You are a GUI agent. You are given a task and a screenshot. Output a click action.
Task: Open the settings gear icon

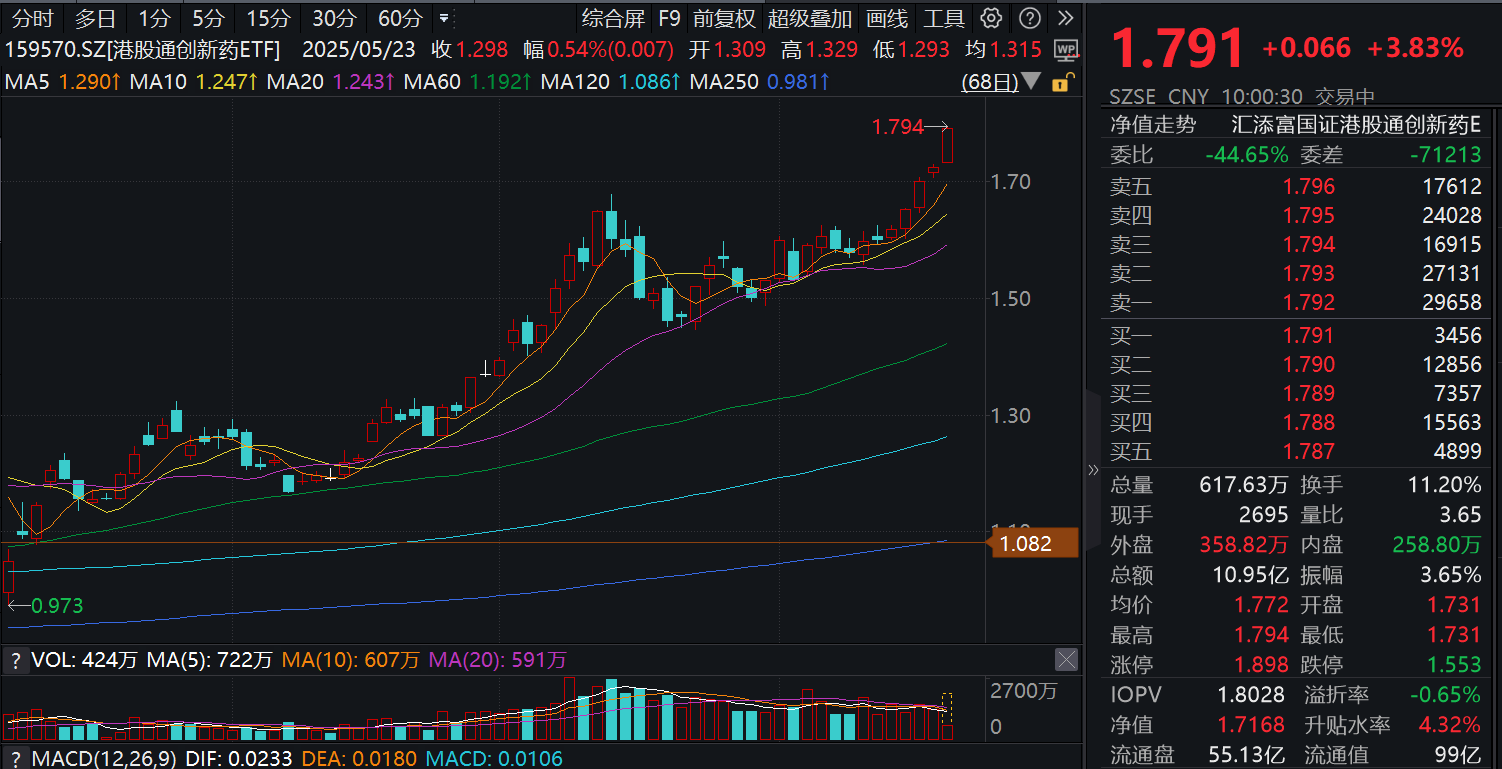pos(989,18)
